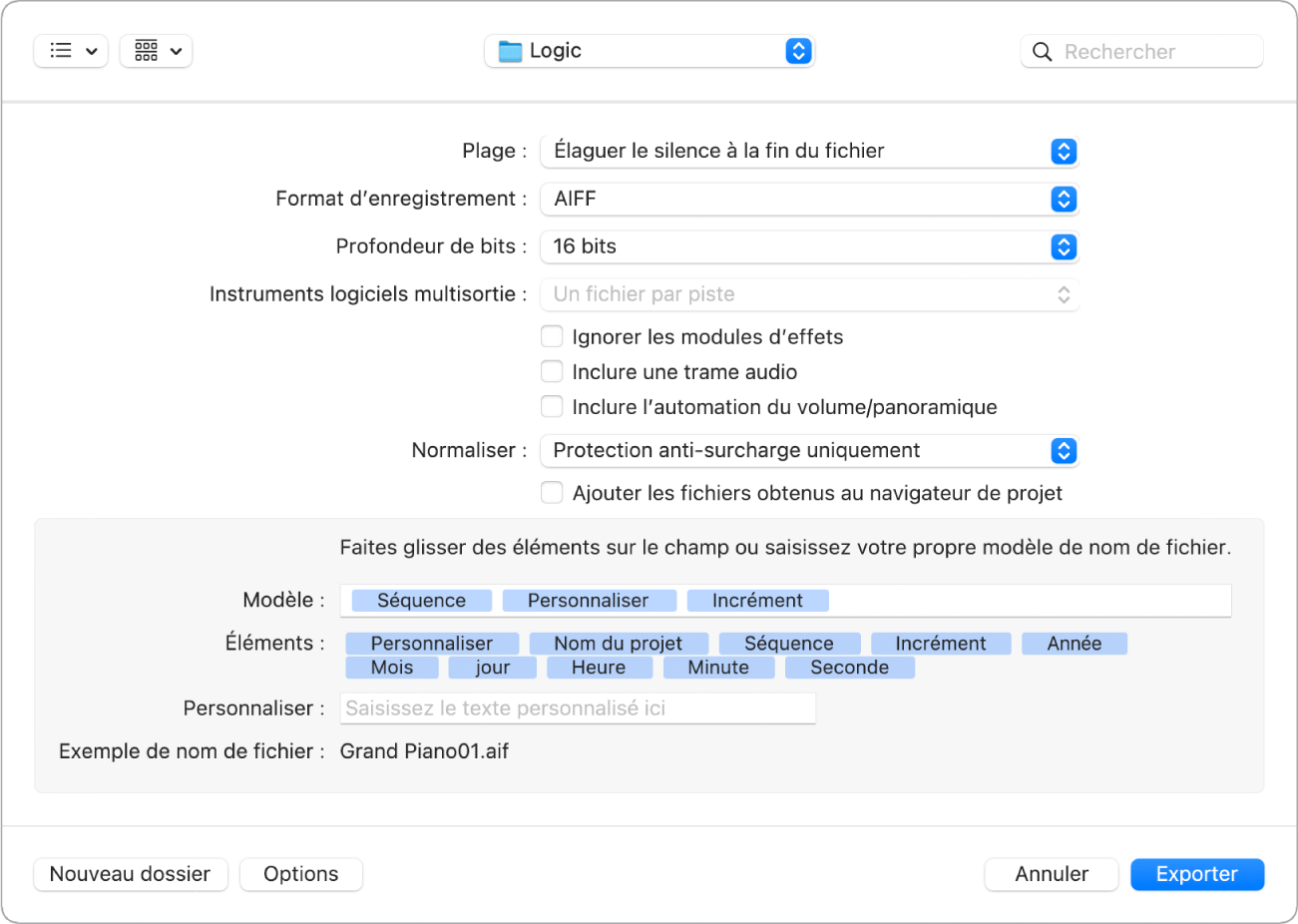The width and height of the screenshot is (1298, 924).
Task: Switch to list view layout
Action: 70,51
